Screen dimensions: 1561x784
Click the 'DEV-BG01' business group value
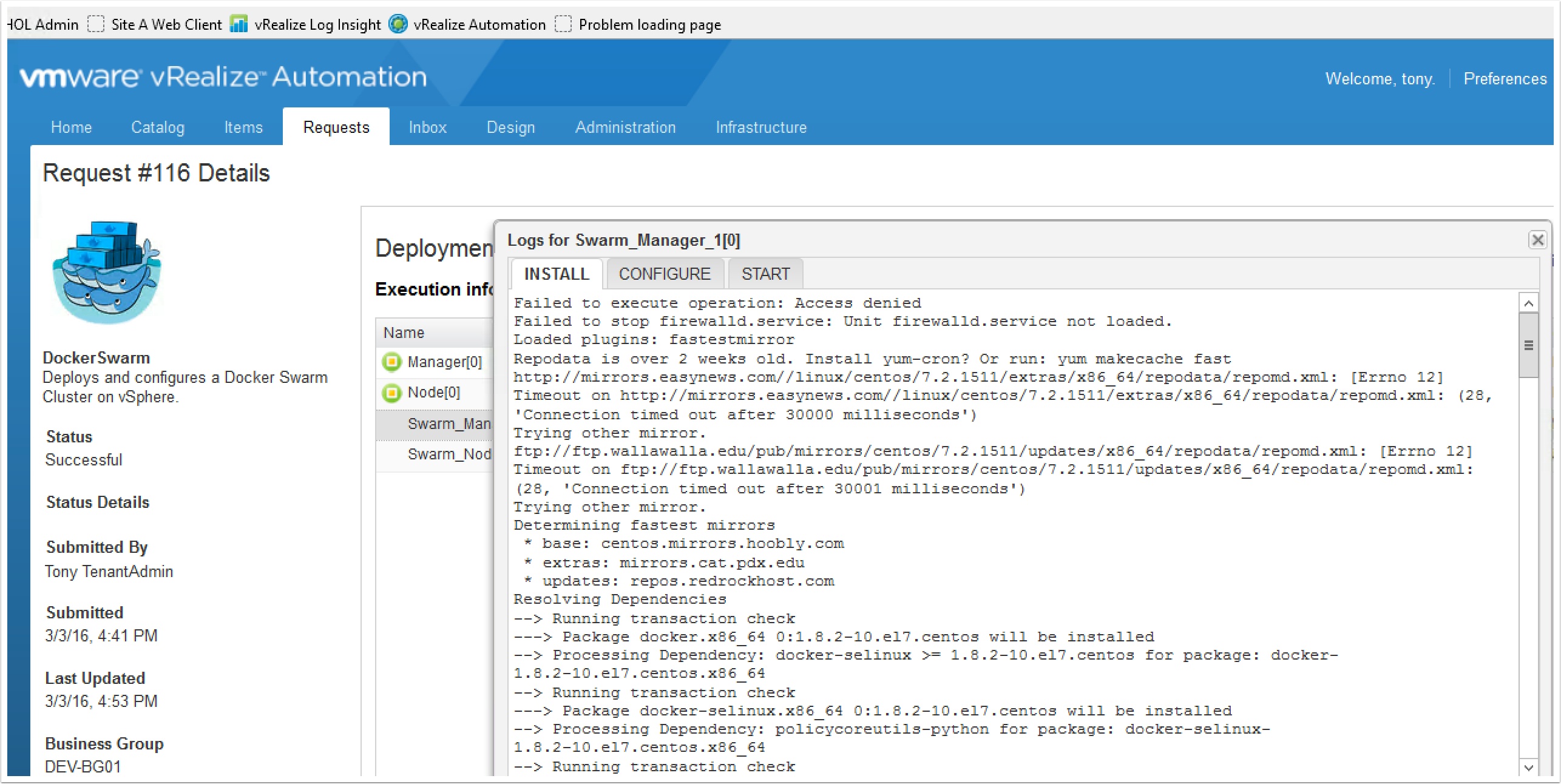[83, 767]
